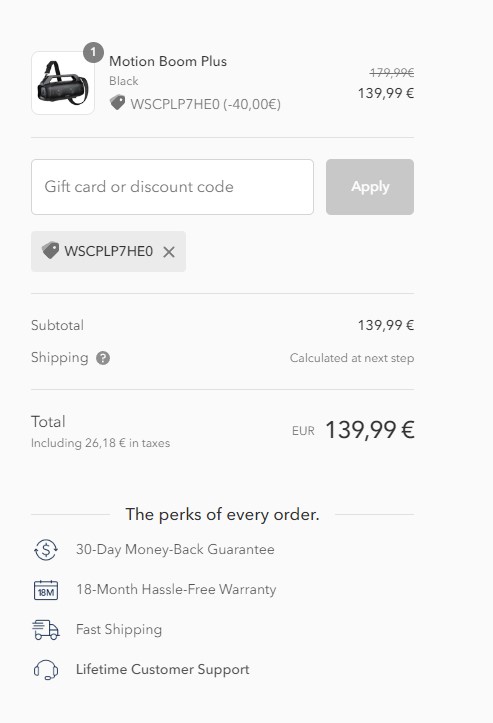Focus the gift card or discount code field
493x723 pixels.
(x=172, y=187)
